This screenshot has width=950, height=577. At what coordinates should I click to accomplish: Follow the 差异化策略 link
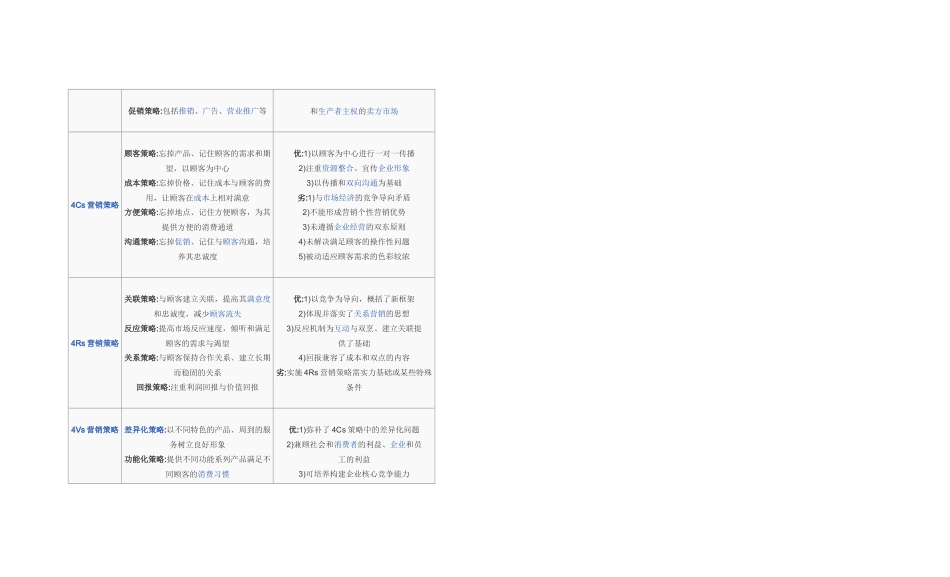point(143,430)
